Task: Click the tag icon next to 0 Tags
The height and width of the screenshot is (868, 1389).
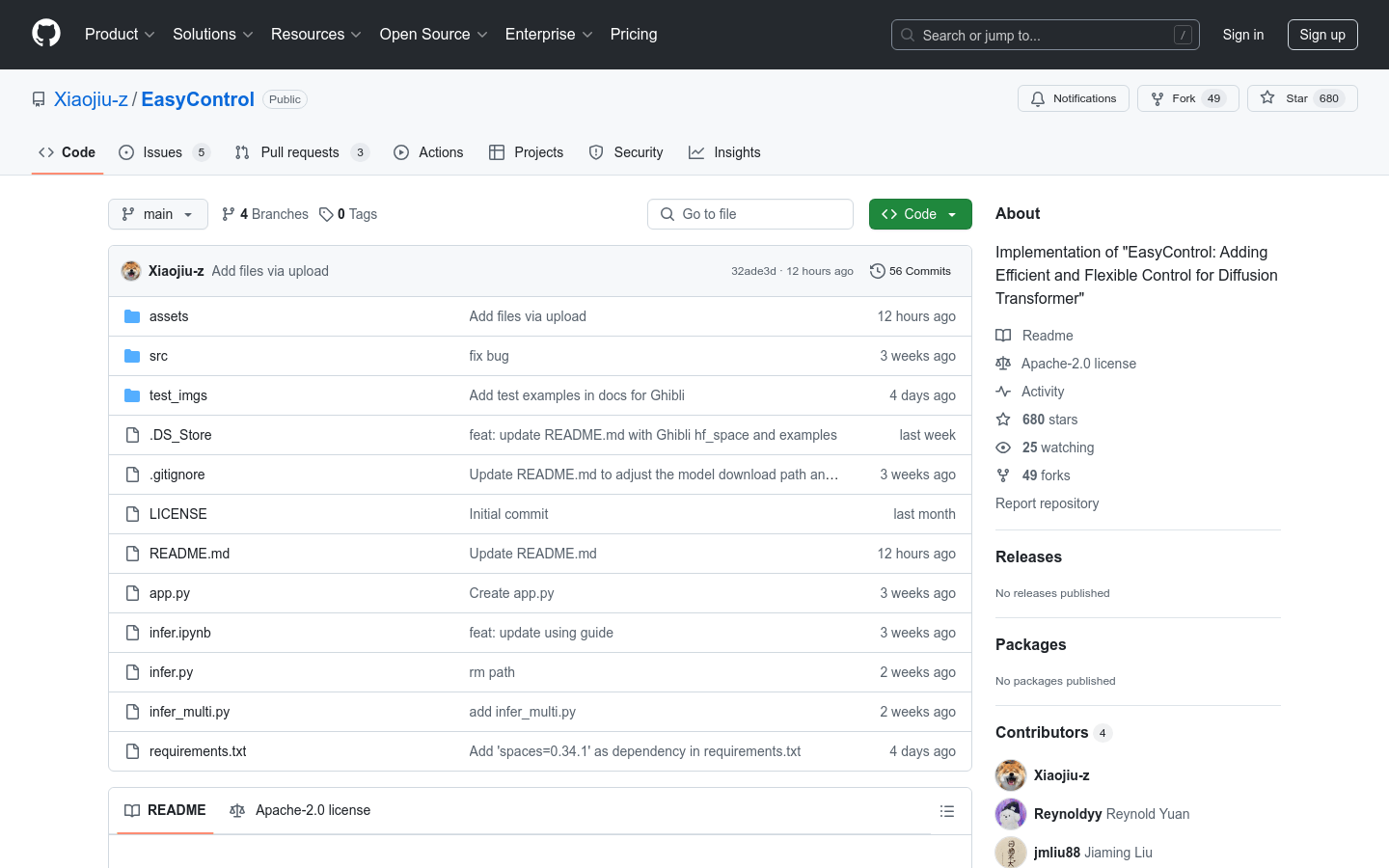Action: coord(326,214)
